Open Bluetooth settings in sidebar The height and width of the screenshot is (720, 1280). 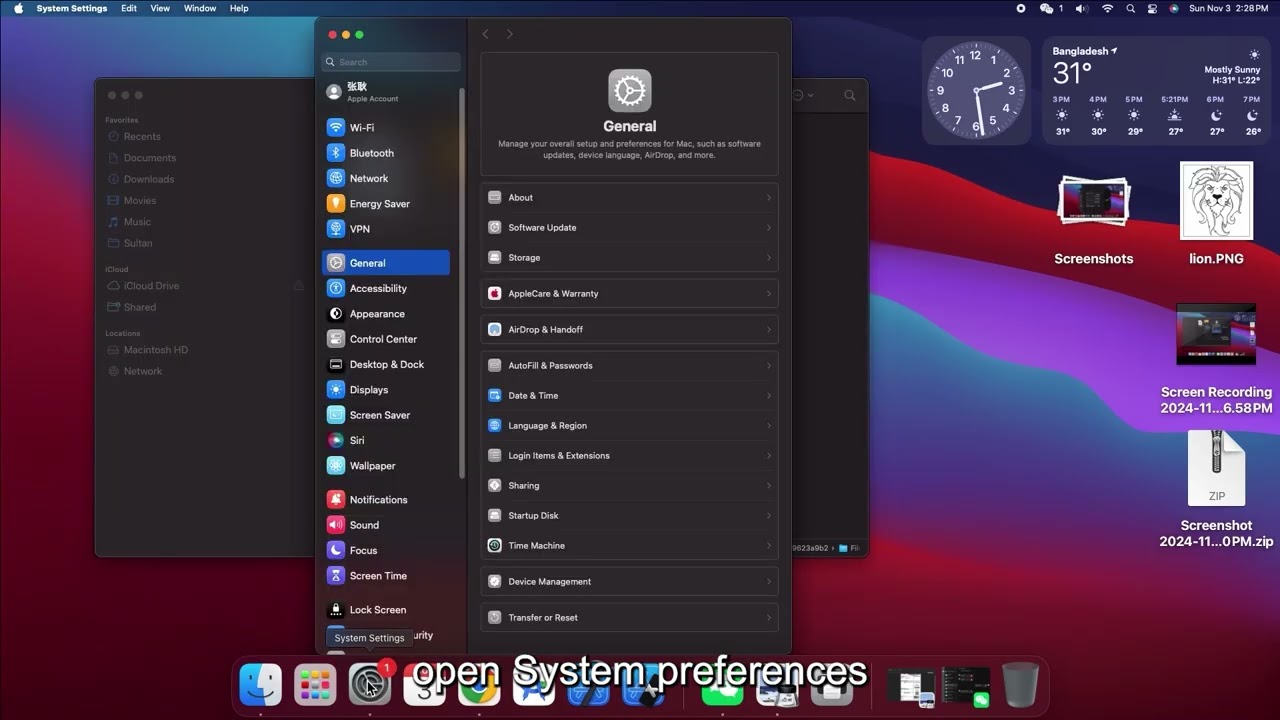click(386, 153)
